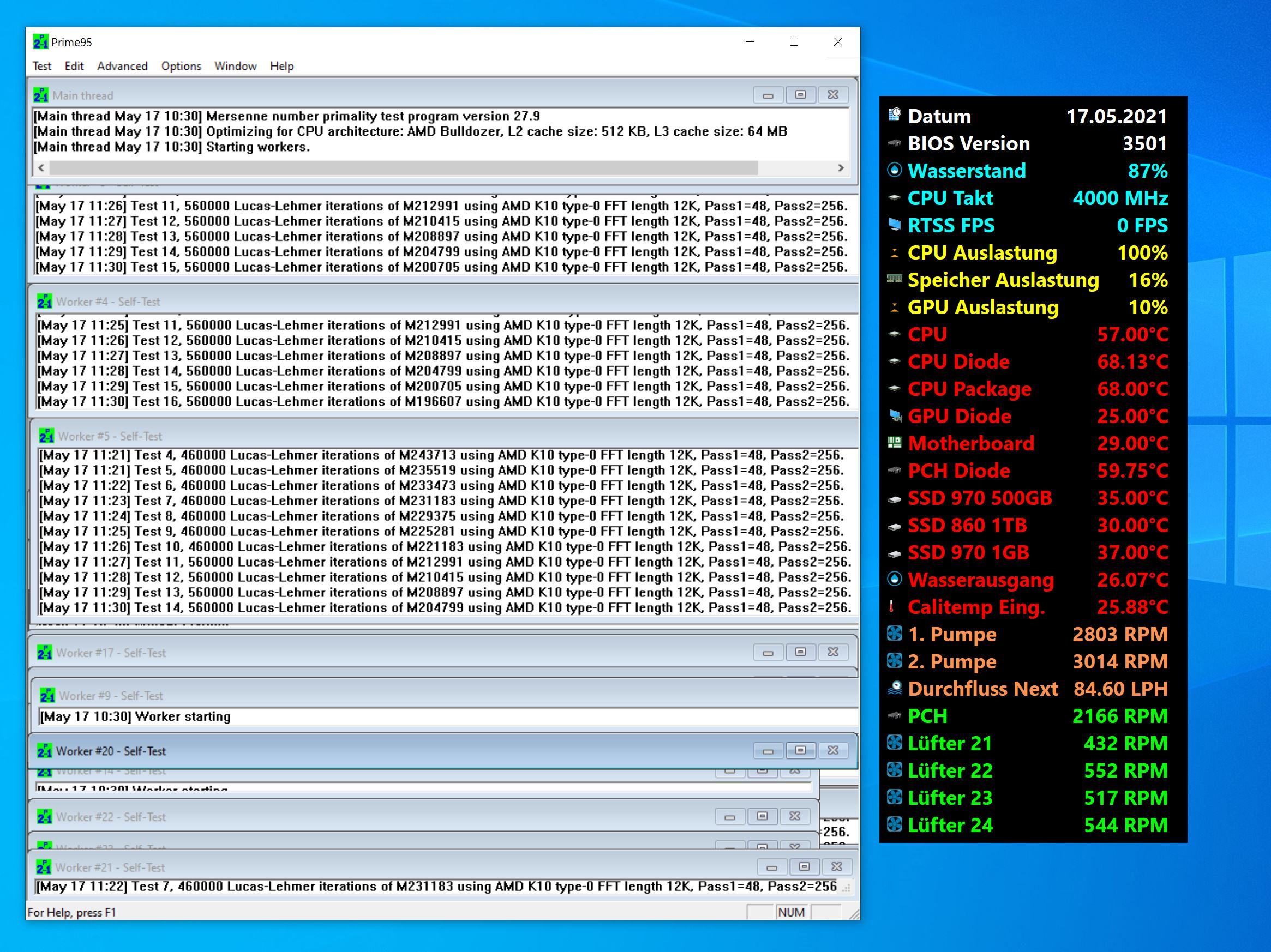1271x952 pixels.
Task: Close the Worker #20 child window
Action: [832, 750]
